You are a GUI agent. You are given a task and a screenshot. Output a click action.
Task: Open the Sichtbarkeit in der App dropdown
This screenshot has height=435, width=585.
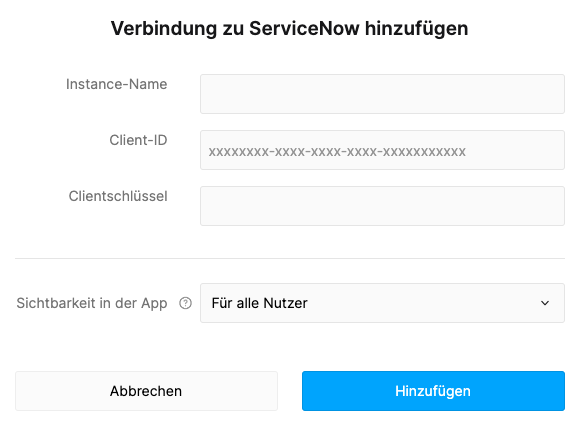coord(382,303)
